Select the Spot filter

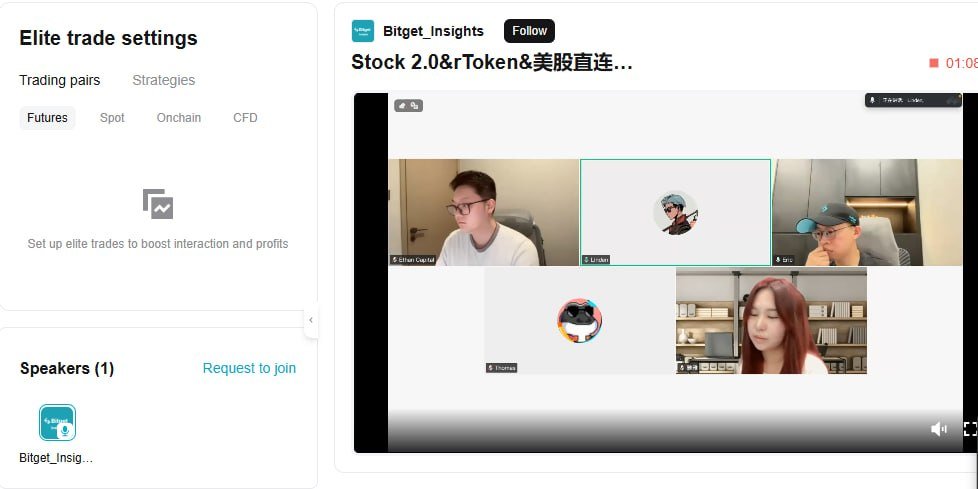pos(112,118)
